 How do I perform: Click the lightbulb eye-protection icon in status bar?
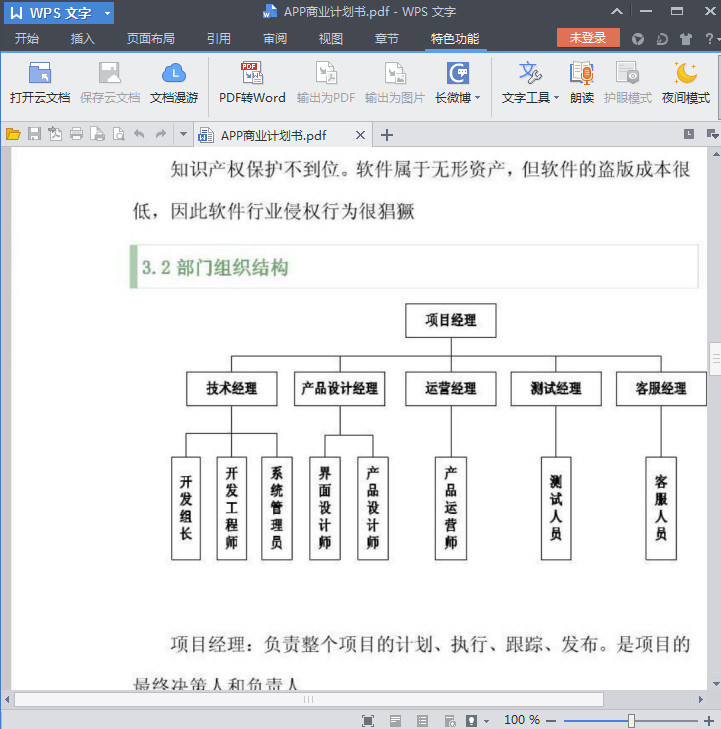(x=472, y=721)
